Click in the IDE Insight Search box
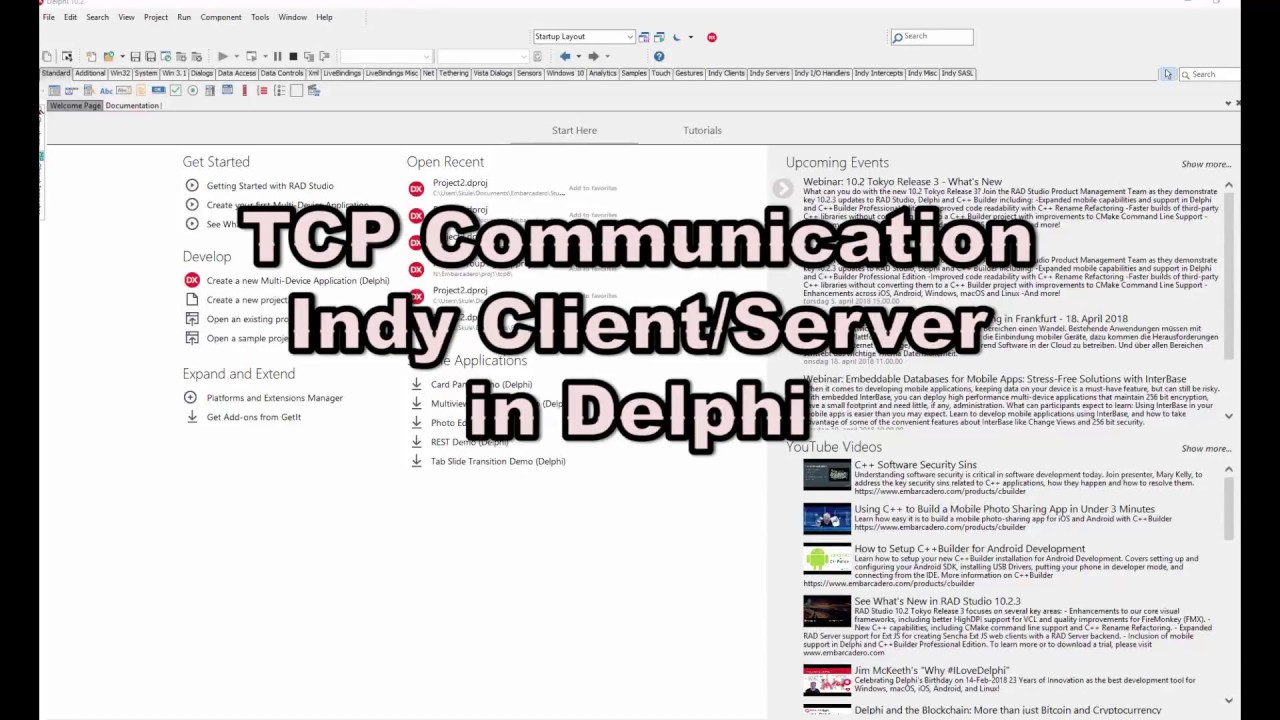 931,37
